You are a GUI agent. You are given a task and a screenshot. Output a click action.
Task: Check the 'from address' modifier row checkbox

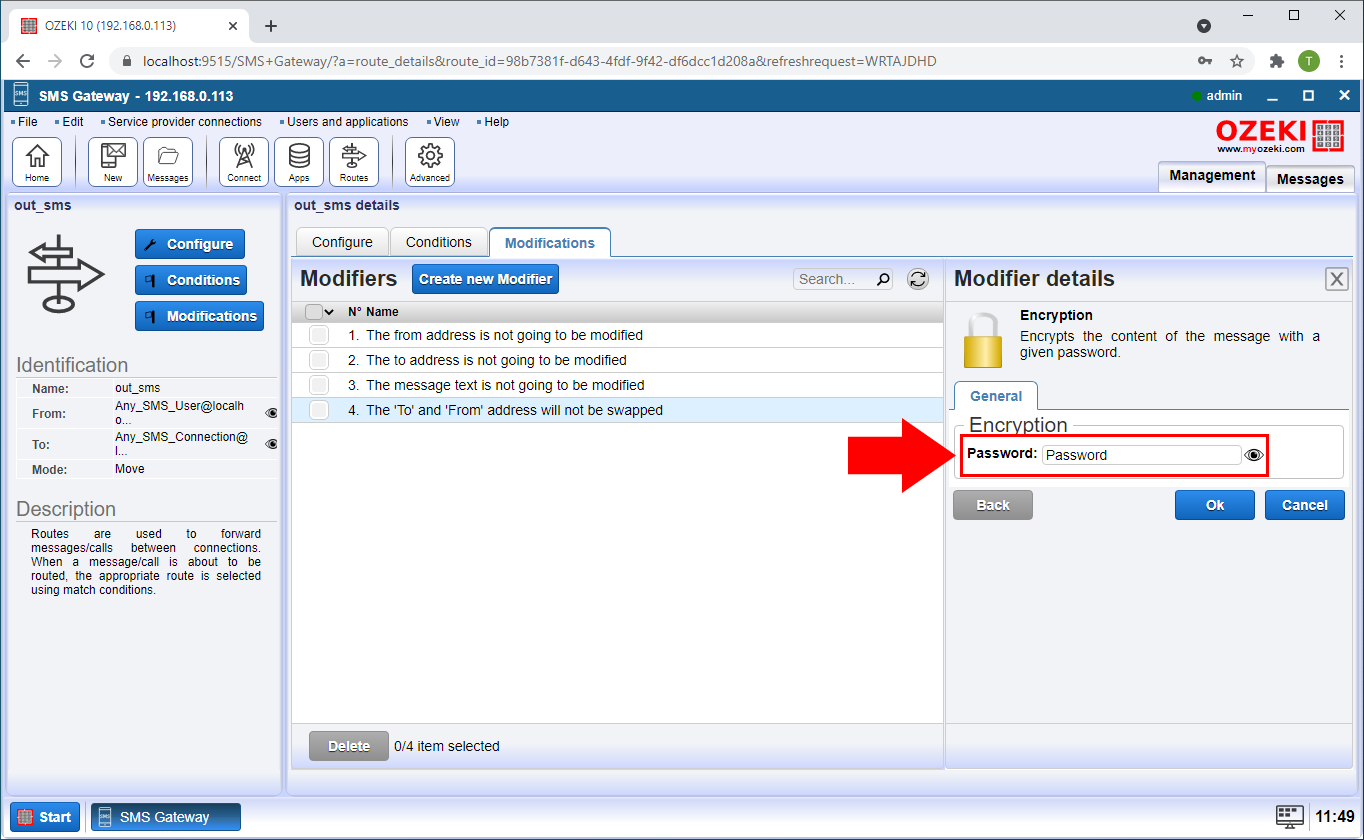[319, 335]
